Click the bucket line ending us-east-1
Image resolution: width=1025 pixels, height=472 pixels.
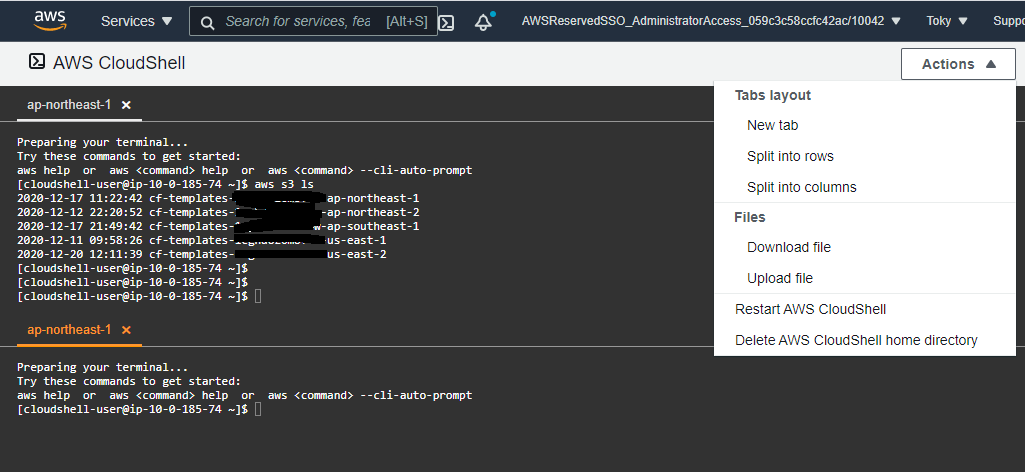201,240
